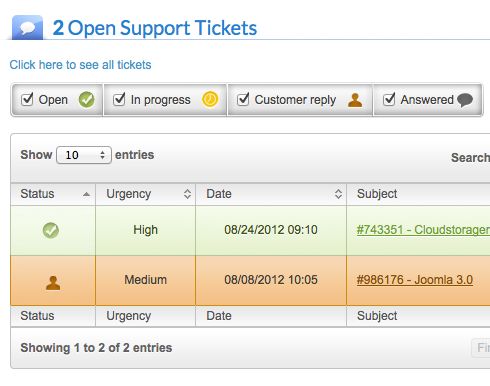Toggle the Open checkbox

pyautogui.click(x=27, y=99)
